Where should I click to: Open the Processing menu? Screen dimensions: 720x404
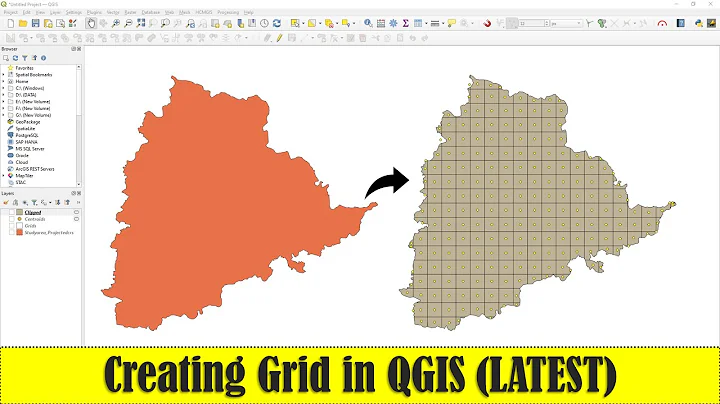[x=228, y=12]
